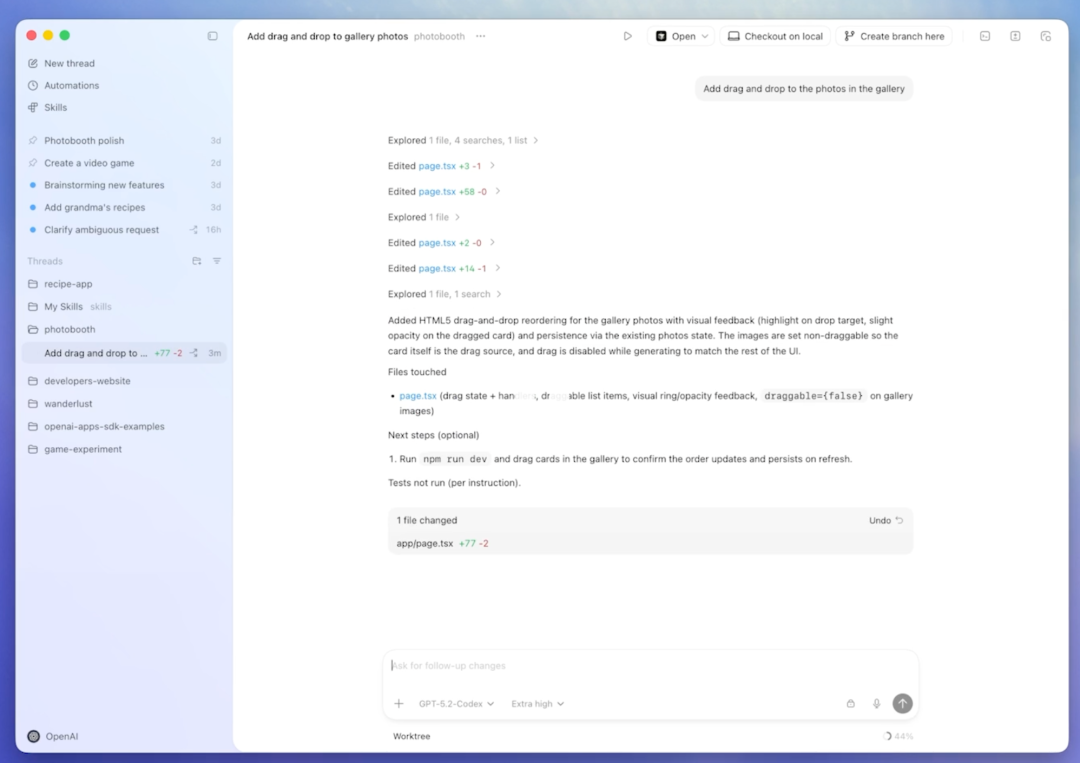
Task: Send the follow-up message
Action: pos(902,703)
